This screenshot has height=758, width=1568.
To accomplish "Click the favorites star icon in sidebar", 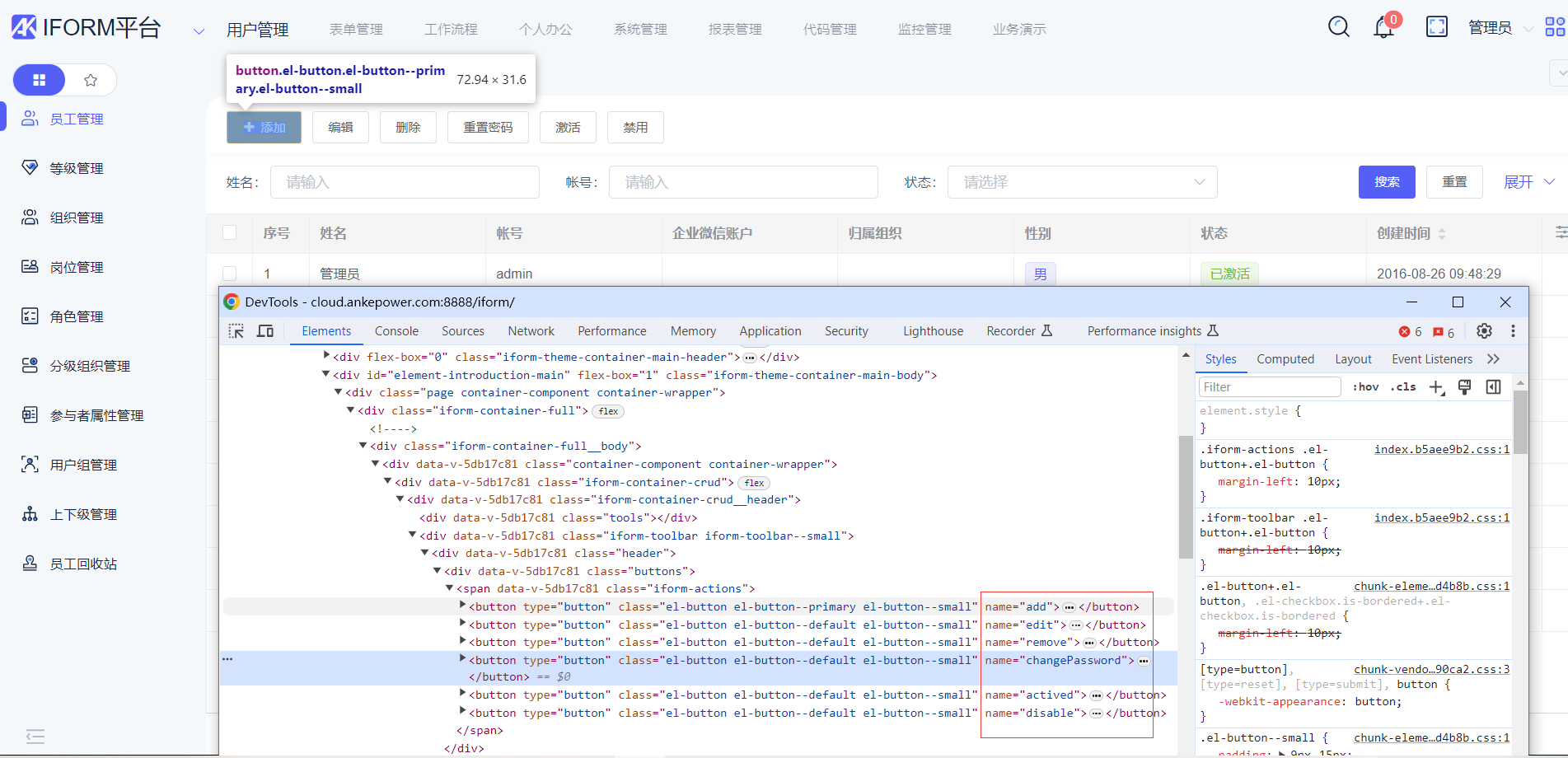I will coord(91,80).
